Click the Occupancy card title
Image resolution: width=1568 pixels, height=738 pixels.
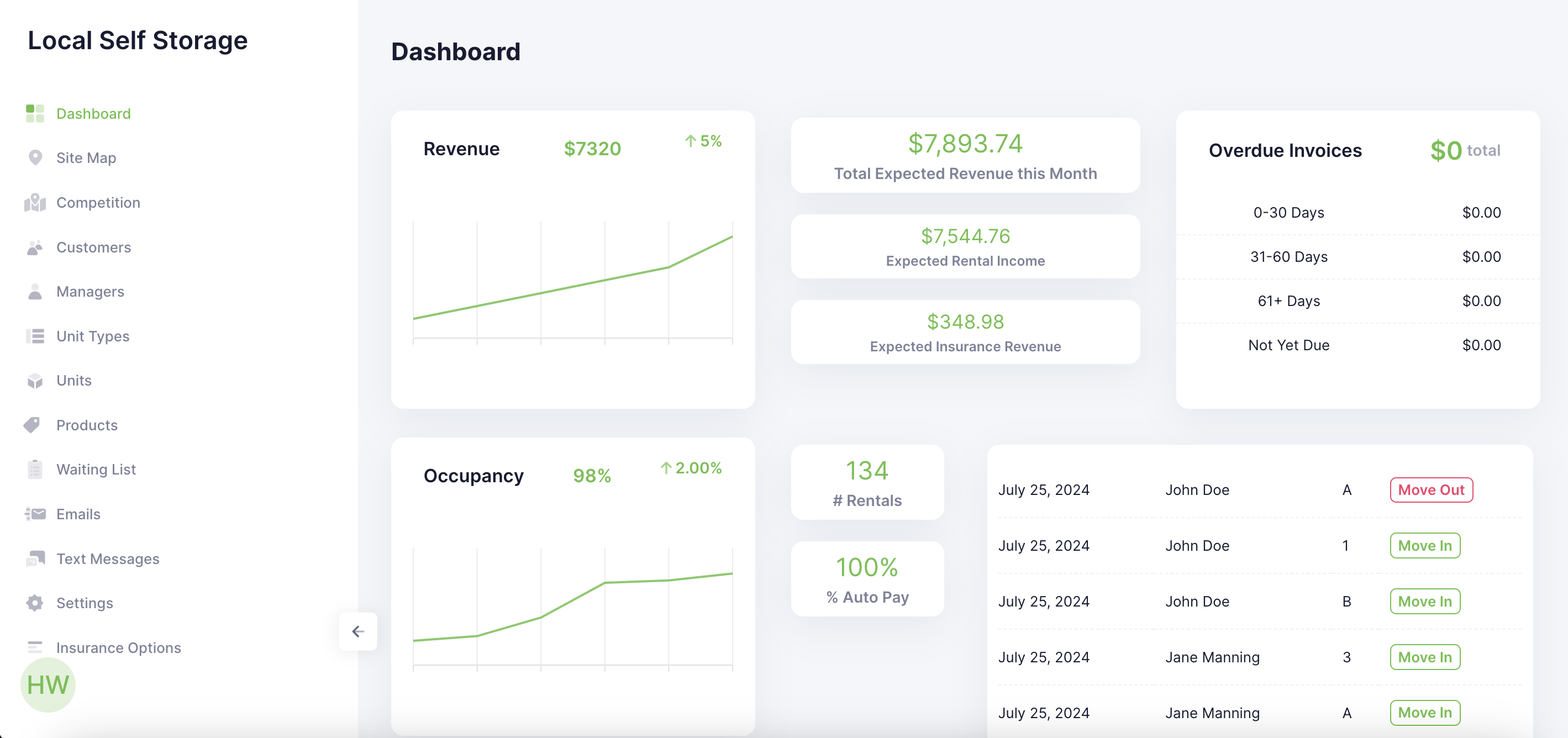click(473, 476)
